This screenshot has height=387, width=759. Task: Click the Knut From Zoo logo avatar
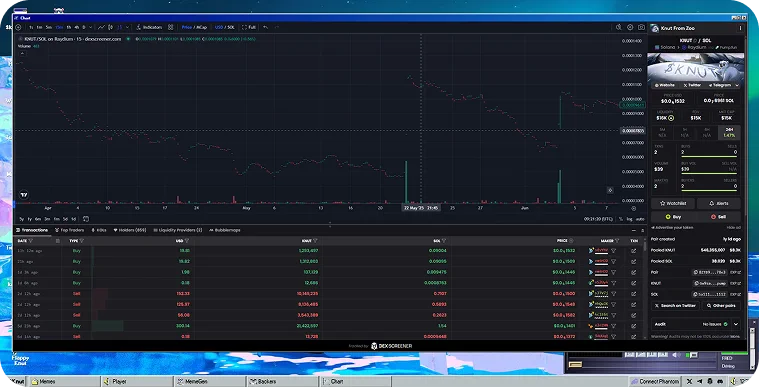(x=655, y=29)
